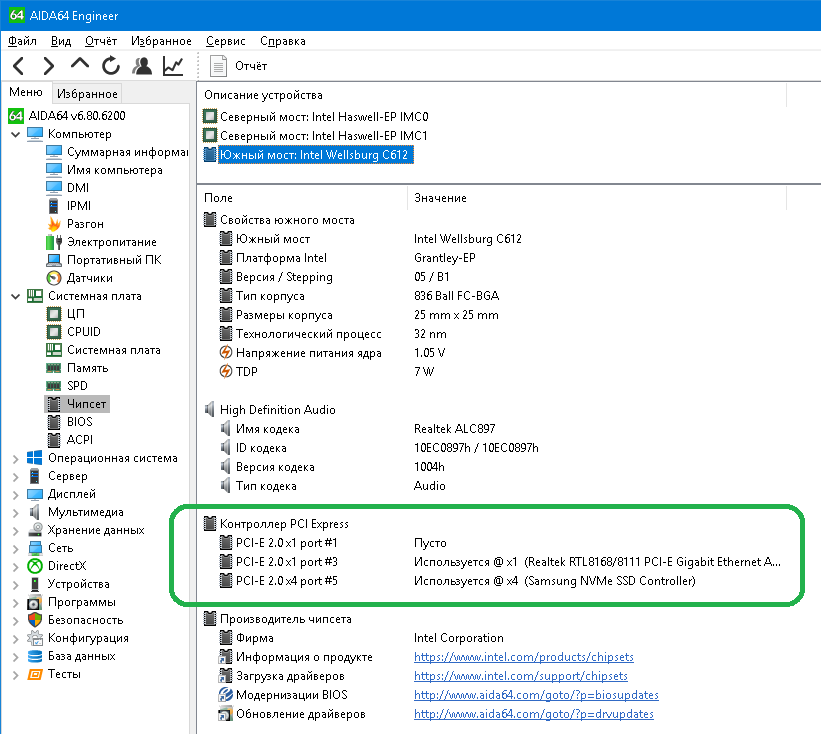The width and height of the screenshot is (821, 734).
Task: Open the IPMI server icon
Action: coord(53,206)
